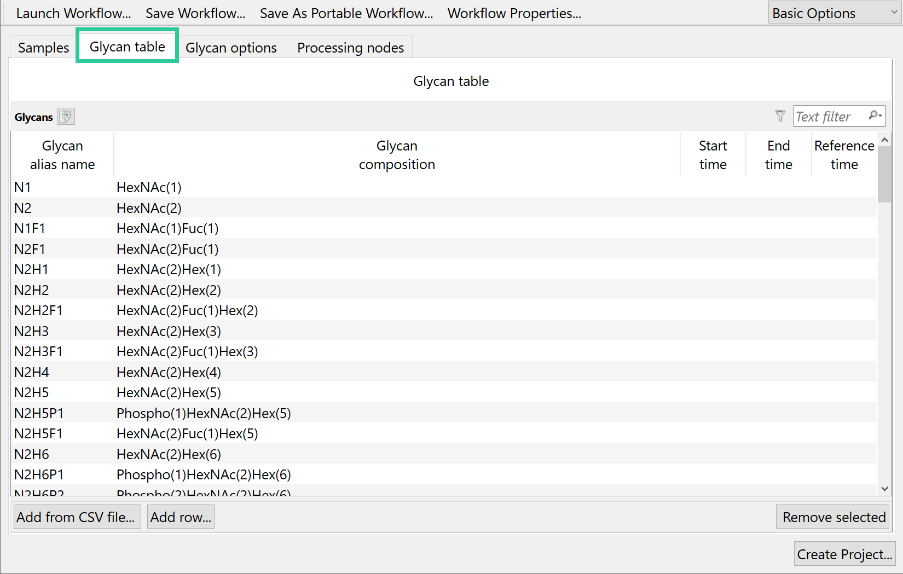Switch to the Samples tab

43,48
